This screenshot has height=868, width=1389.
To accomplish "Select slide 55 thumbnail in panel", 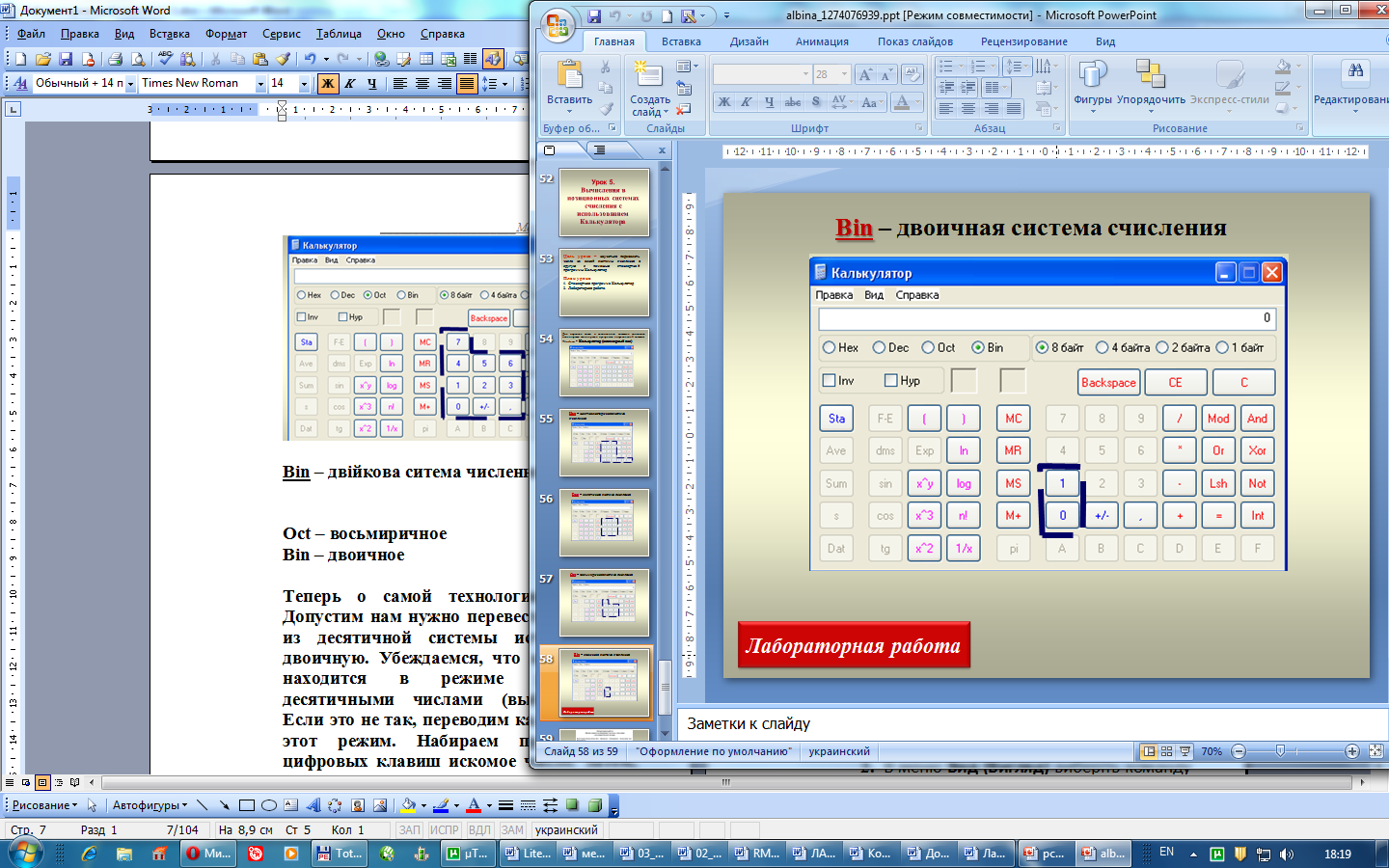I will (604, 443).
